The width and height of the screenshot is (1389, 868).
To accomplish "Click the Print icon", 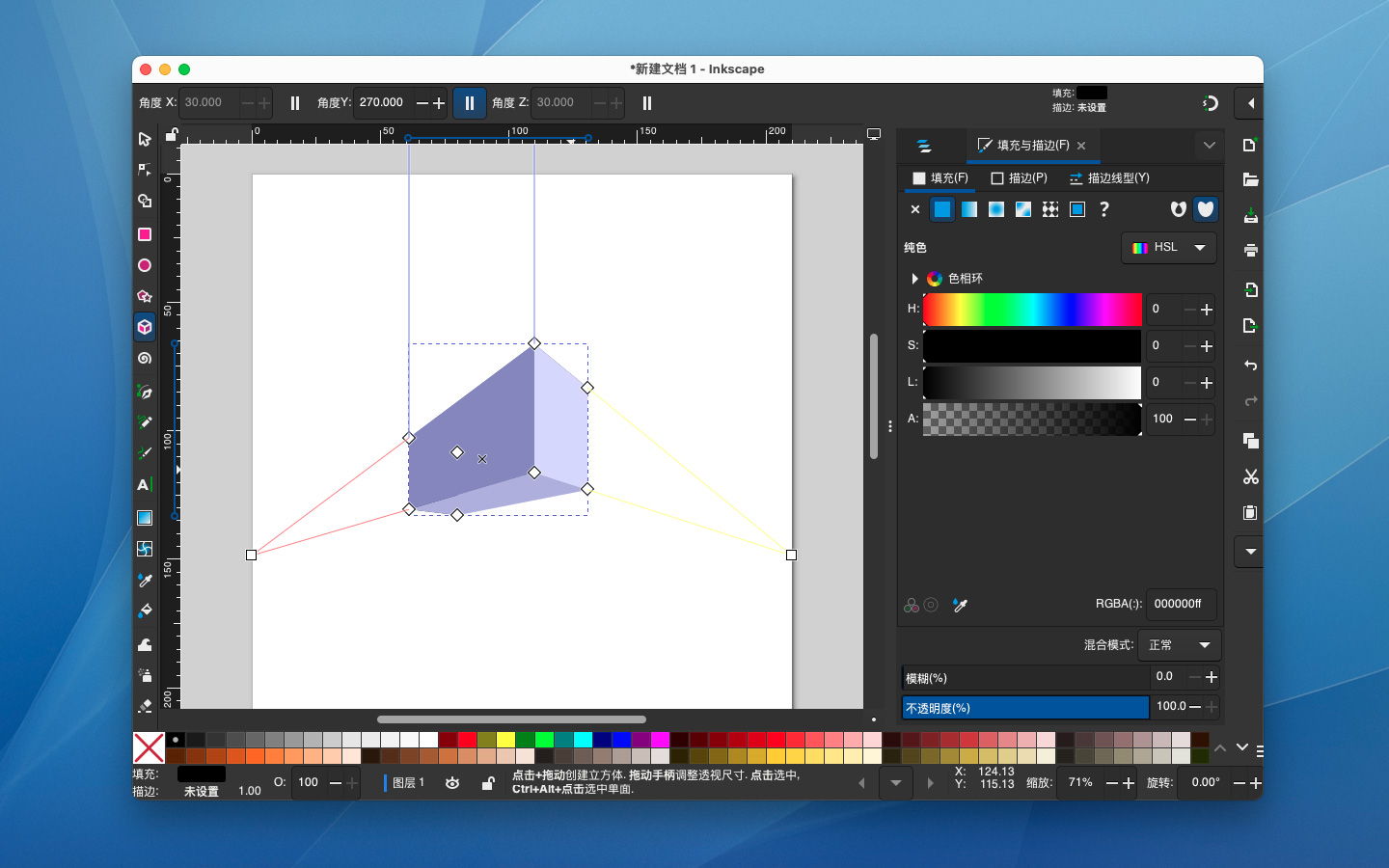I will click(1250, 250).
